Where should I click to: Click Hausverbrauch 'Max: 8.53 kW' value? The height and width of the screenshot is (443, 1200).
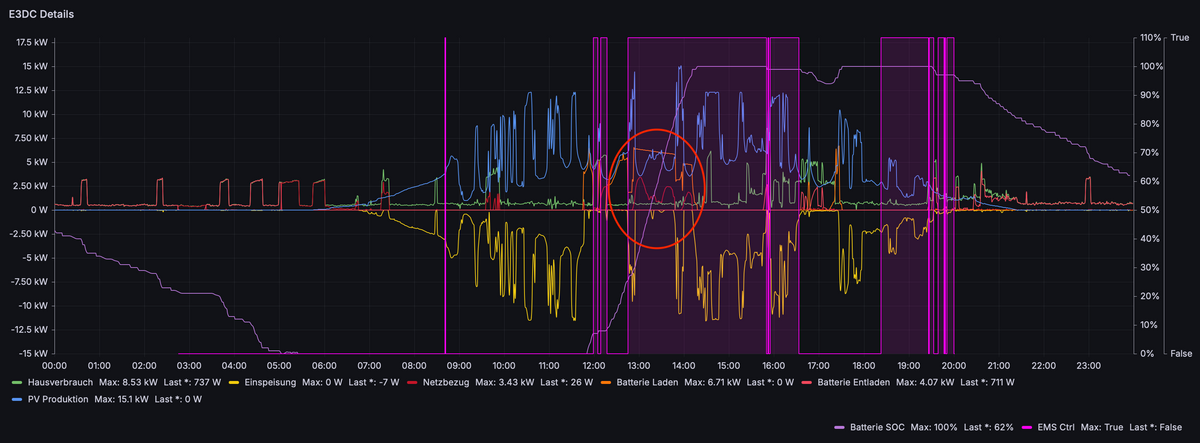coord(128,382)
